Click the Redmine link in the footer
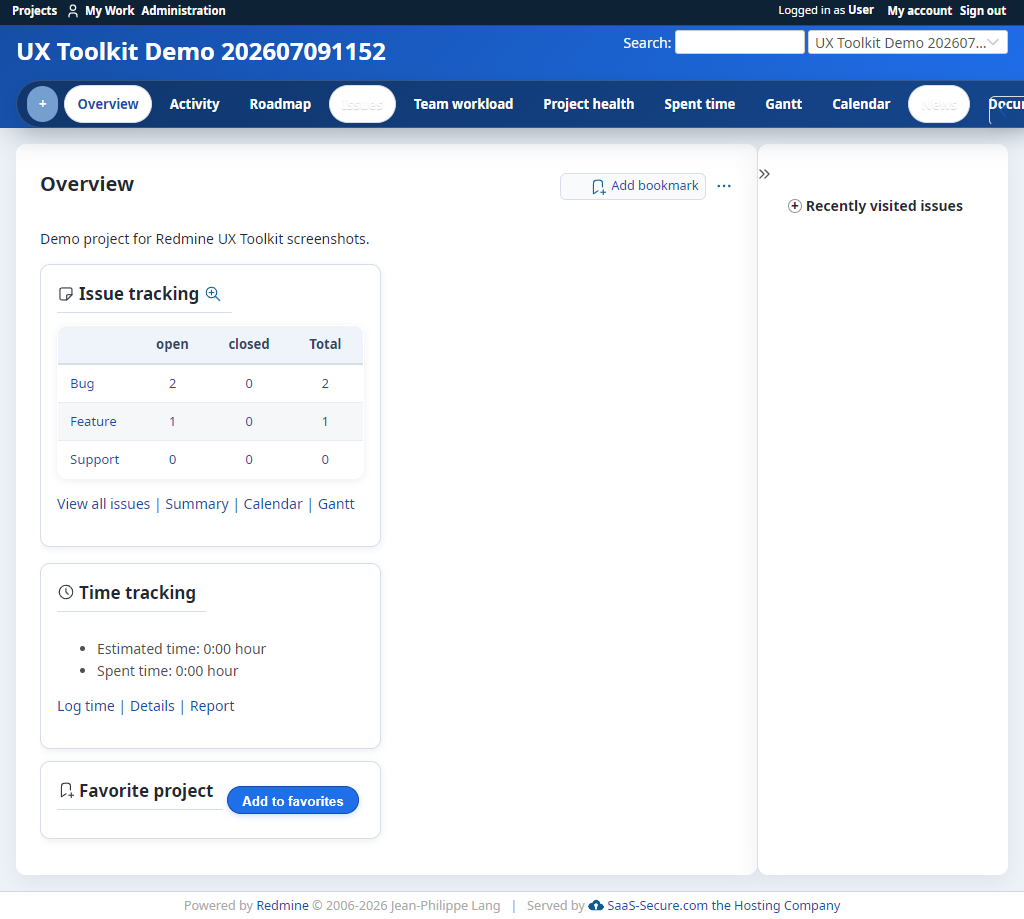 coord(282,906)
